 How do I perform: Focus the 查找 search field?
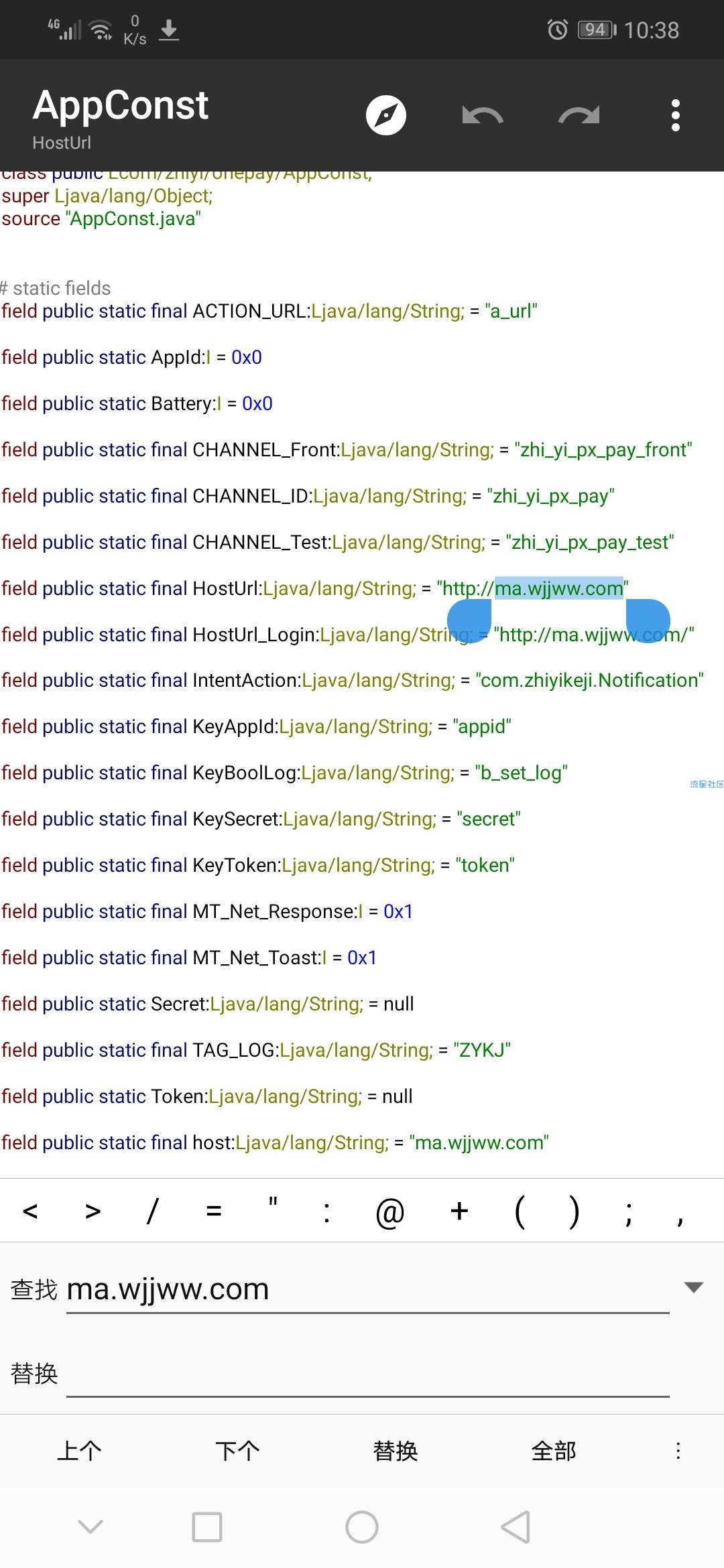click(368, 1289)
